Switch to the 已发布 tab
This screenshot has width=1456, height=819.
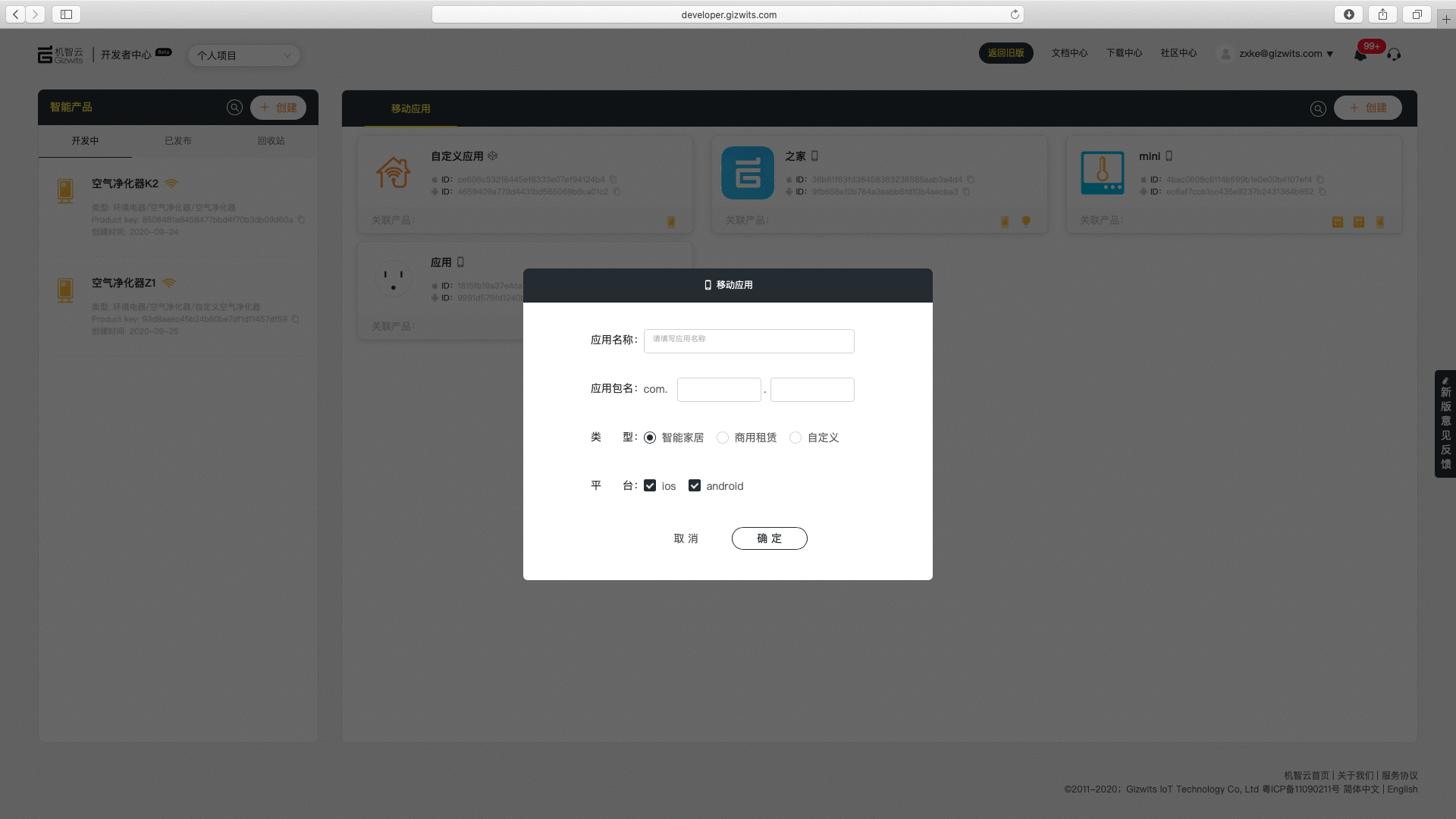click(178, 141)
